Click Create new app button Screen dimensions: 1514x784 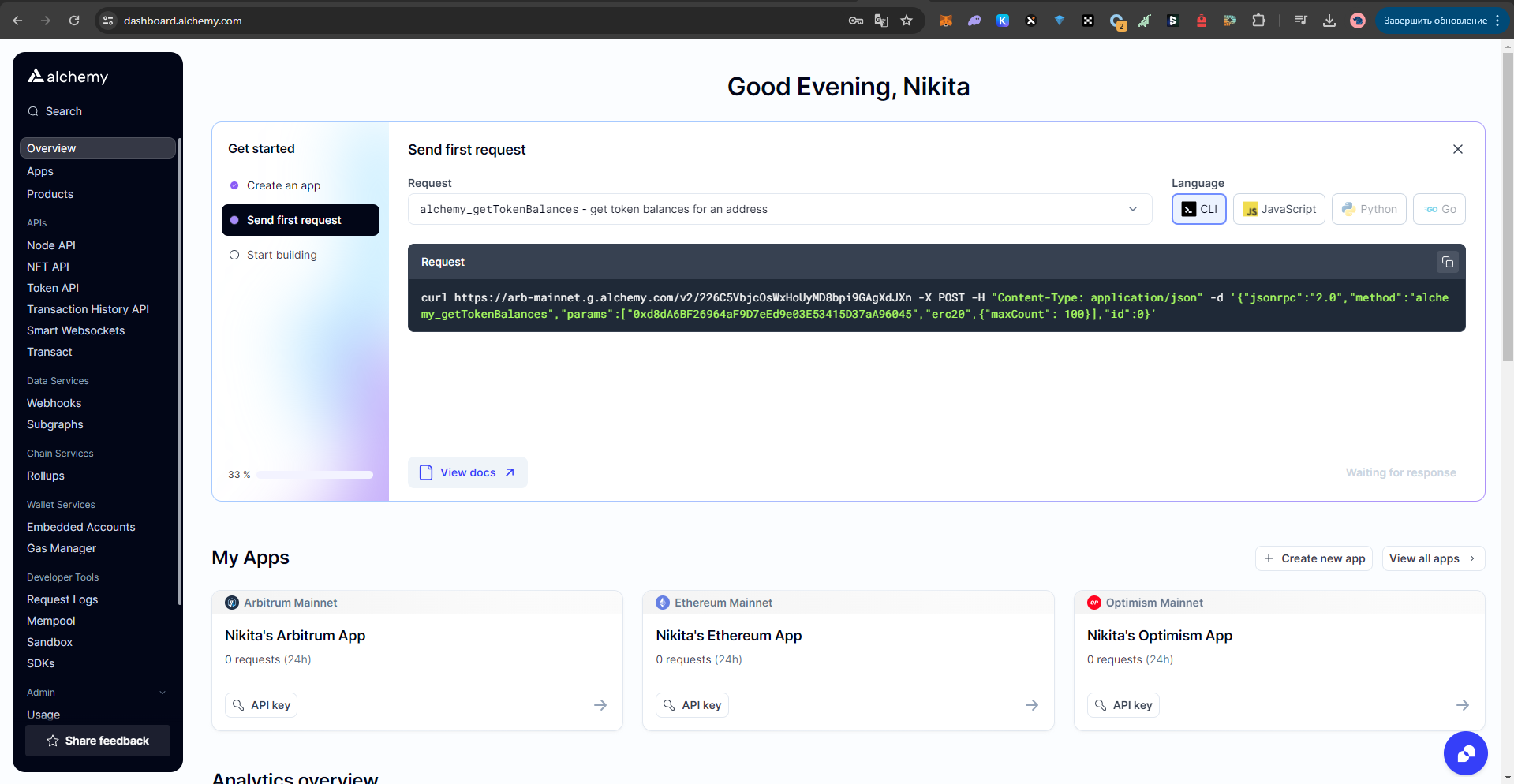1314,558
